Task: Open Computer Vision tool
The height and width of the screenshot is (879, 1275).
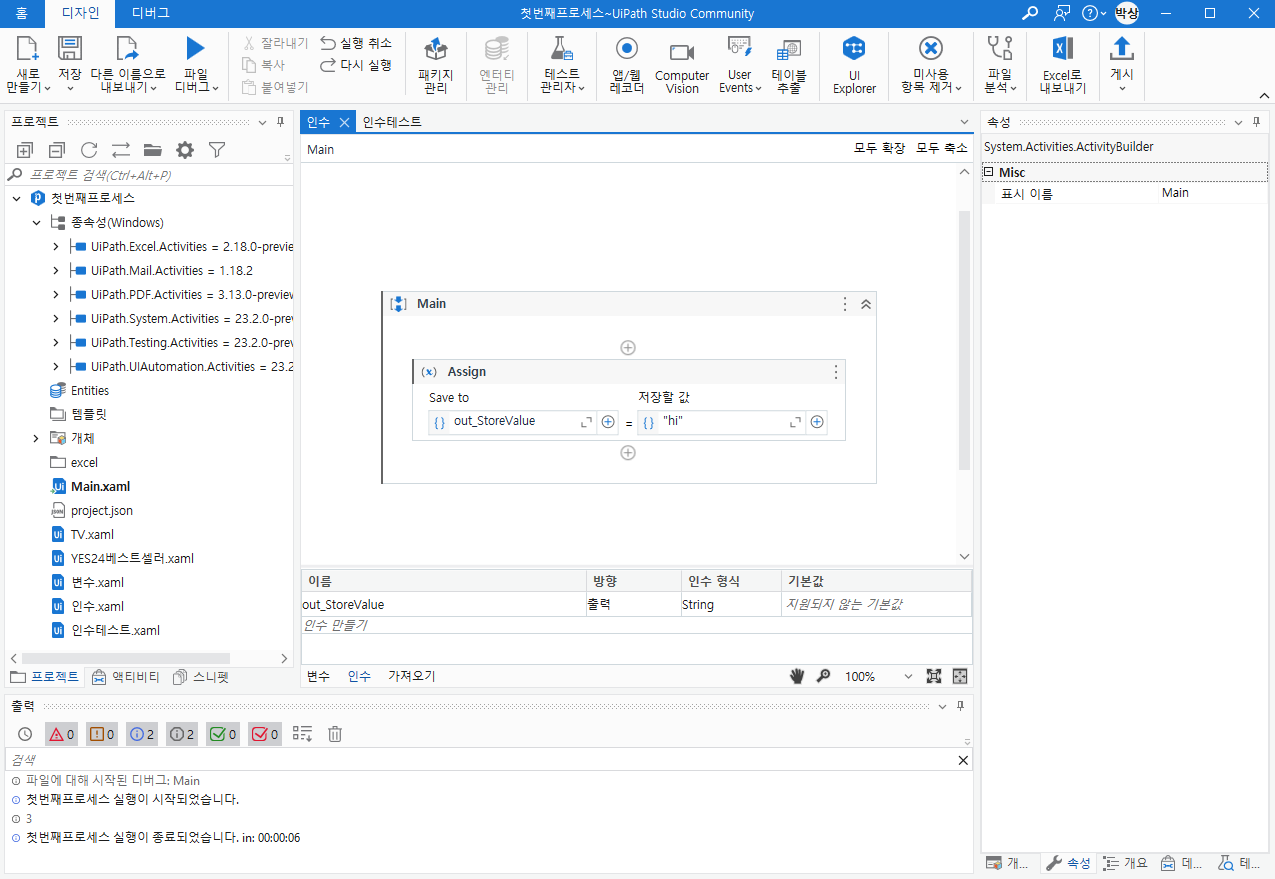Action: pos(682,66)
